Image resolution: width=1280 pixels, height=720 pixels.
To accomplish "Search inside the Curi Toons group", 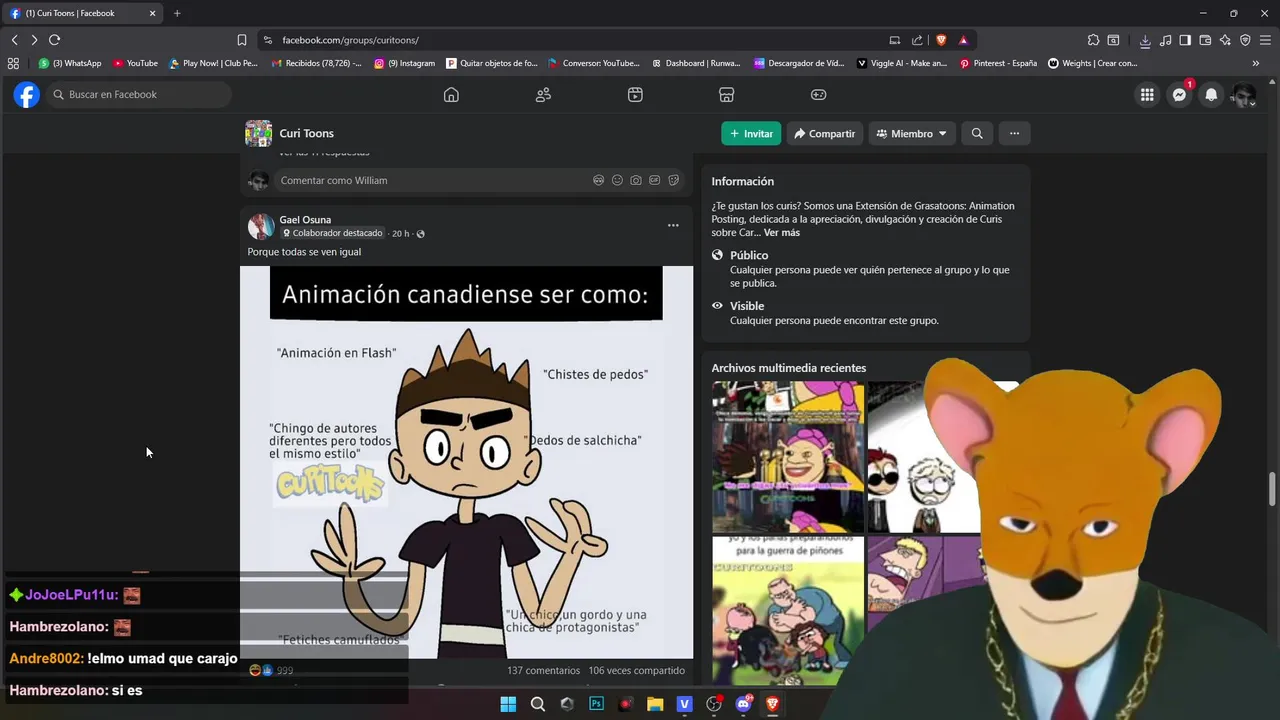I will click(x=977, y=133).
